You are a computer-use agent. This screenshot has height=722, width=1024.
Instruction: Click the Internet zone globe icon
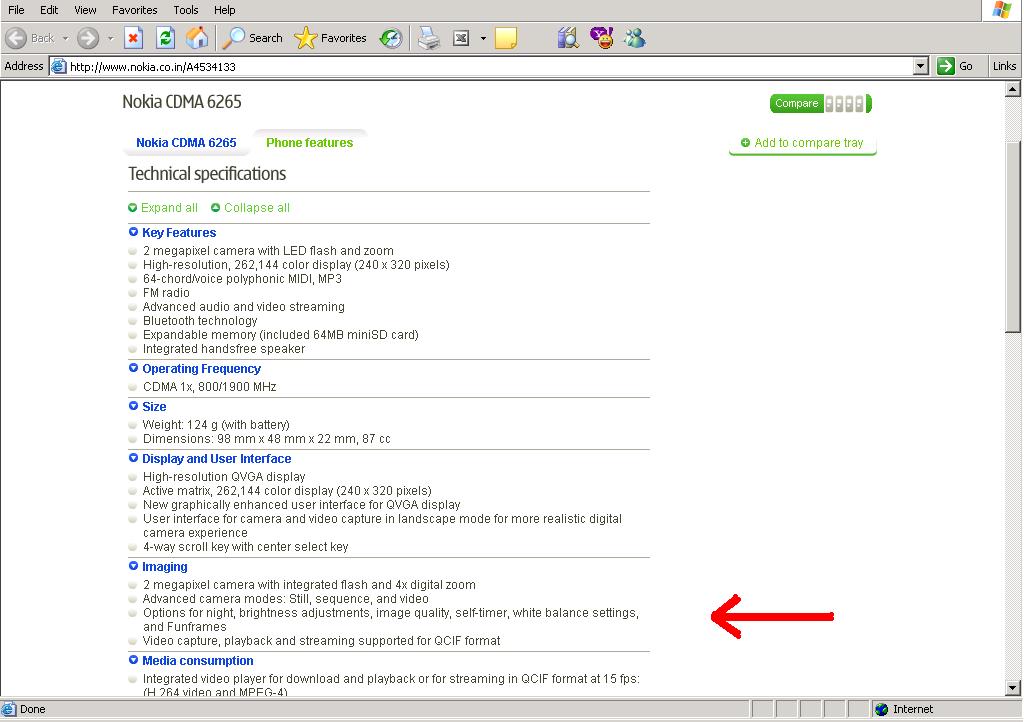pos(882,709)
